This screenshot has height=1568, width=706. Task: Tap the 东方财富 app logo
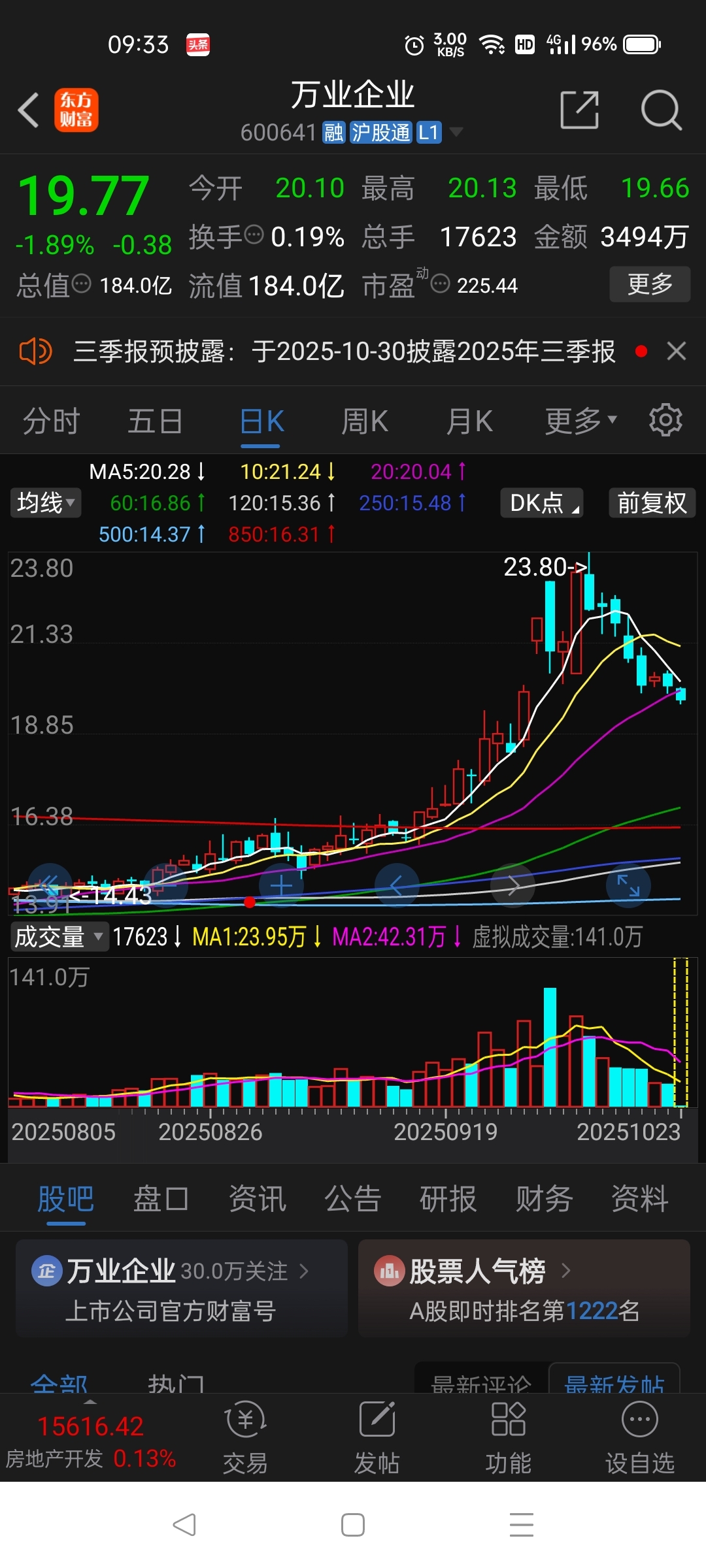(76, 110)
